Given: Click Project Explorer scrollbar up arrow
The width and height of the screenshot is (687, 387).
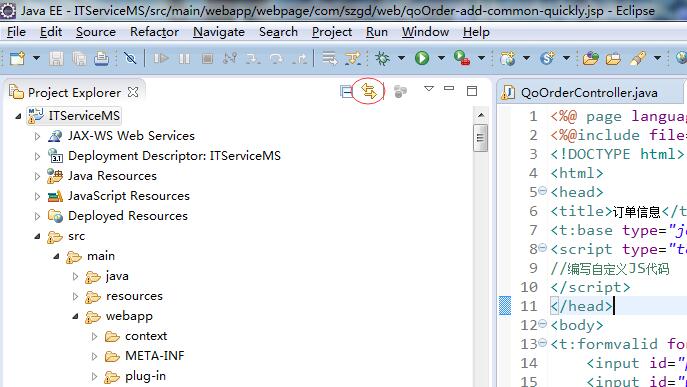Looking at the screenshot, I should point(481,115).
